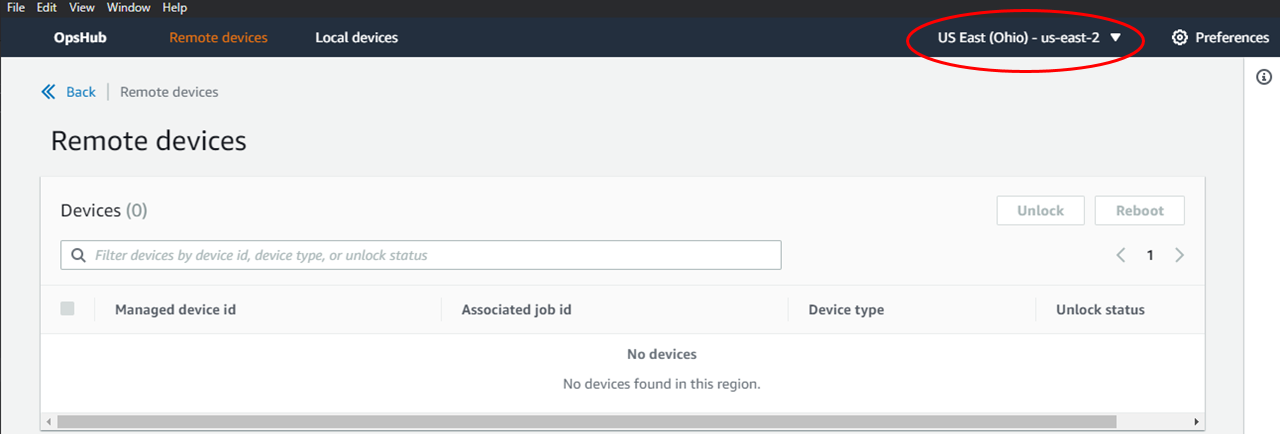Screen dimensions: 1280x434
Task: Click the search magnifier icon
Action: pyautogui.click(x=78, y=256)
